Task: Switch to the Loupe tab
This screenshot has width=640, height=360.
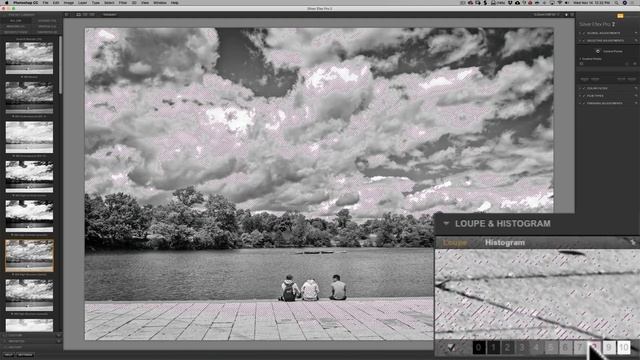Action: (455, 242)
